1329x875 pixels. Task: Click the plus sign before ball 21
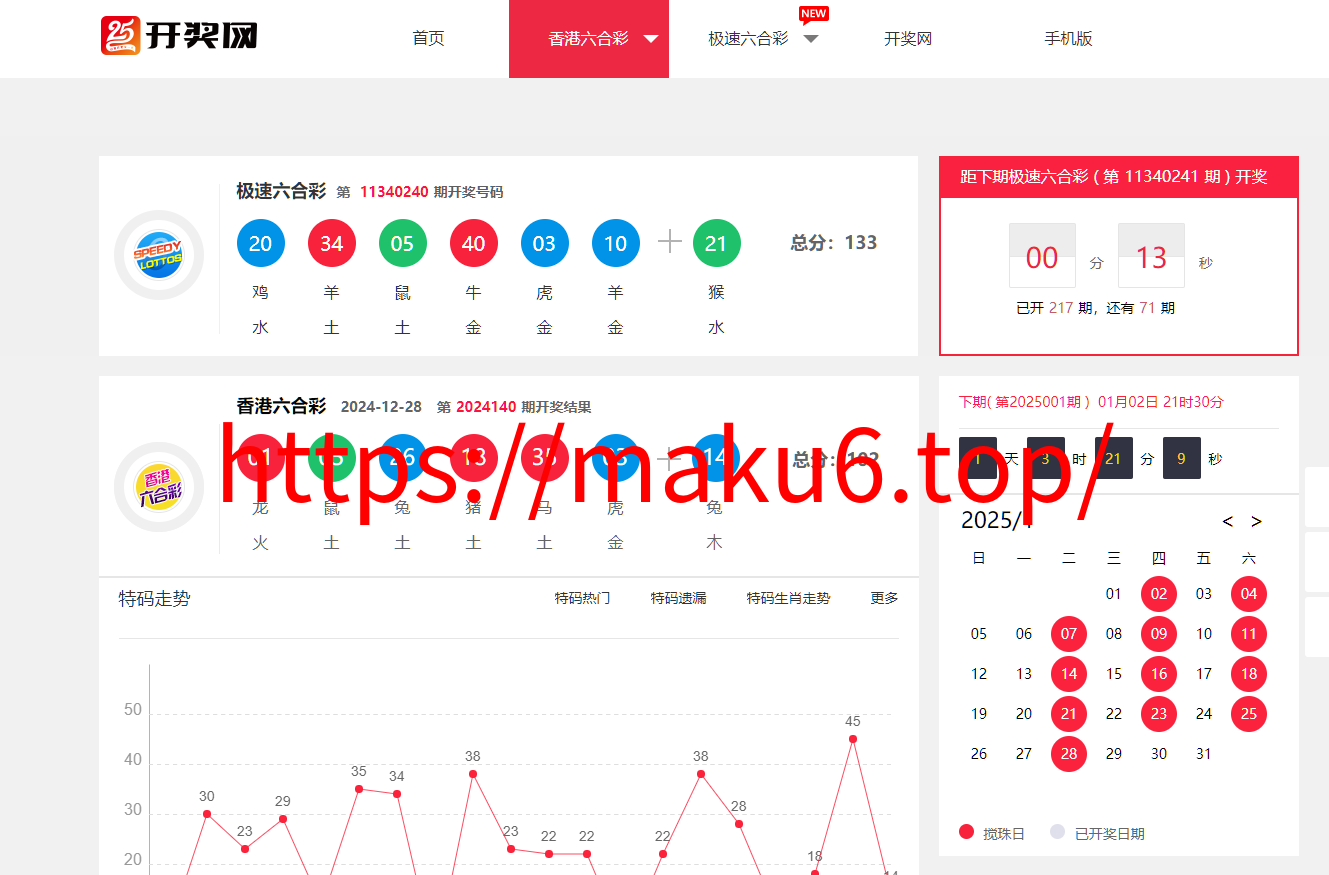(x=669, y=242)
